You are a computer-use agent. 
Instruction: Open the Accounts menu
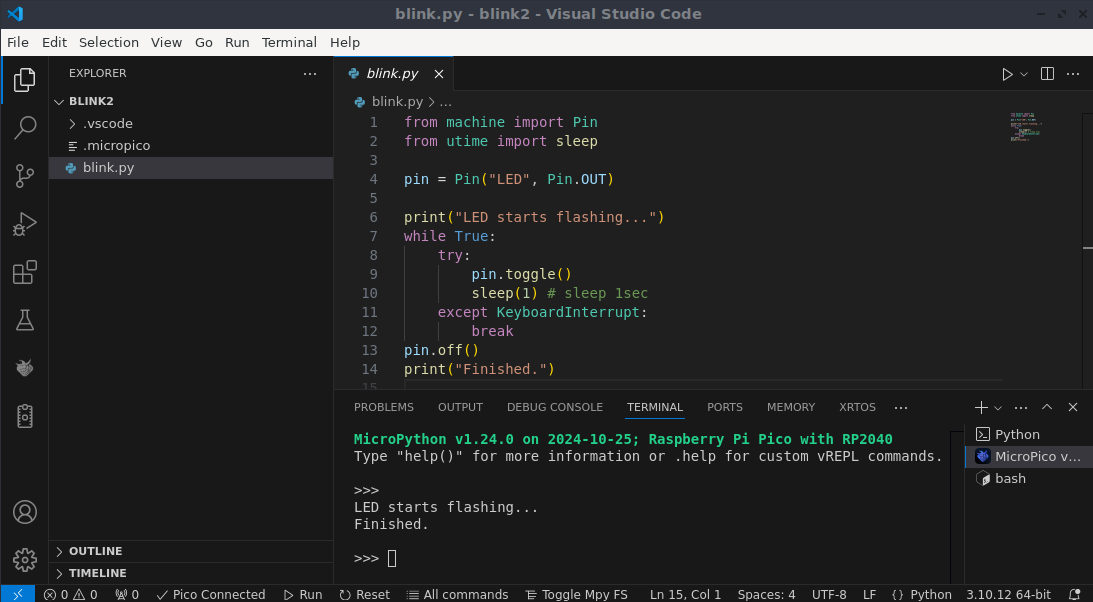point(24,512)
